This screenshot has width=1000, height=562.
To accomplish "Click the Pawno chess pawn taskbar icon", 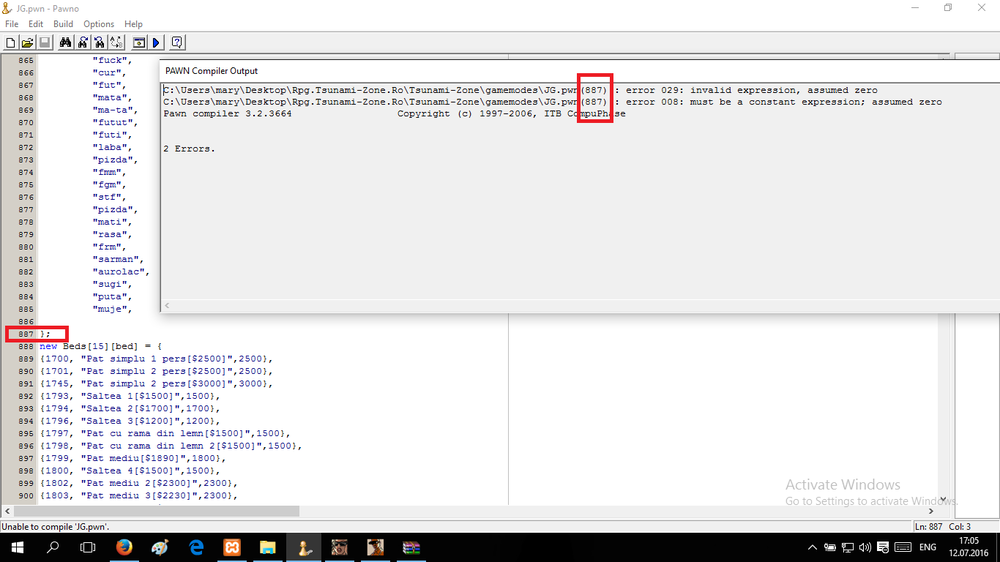I will pos(304,547).
